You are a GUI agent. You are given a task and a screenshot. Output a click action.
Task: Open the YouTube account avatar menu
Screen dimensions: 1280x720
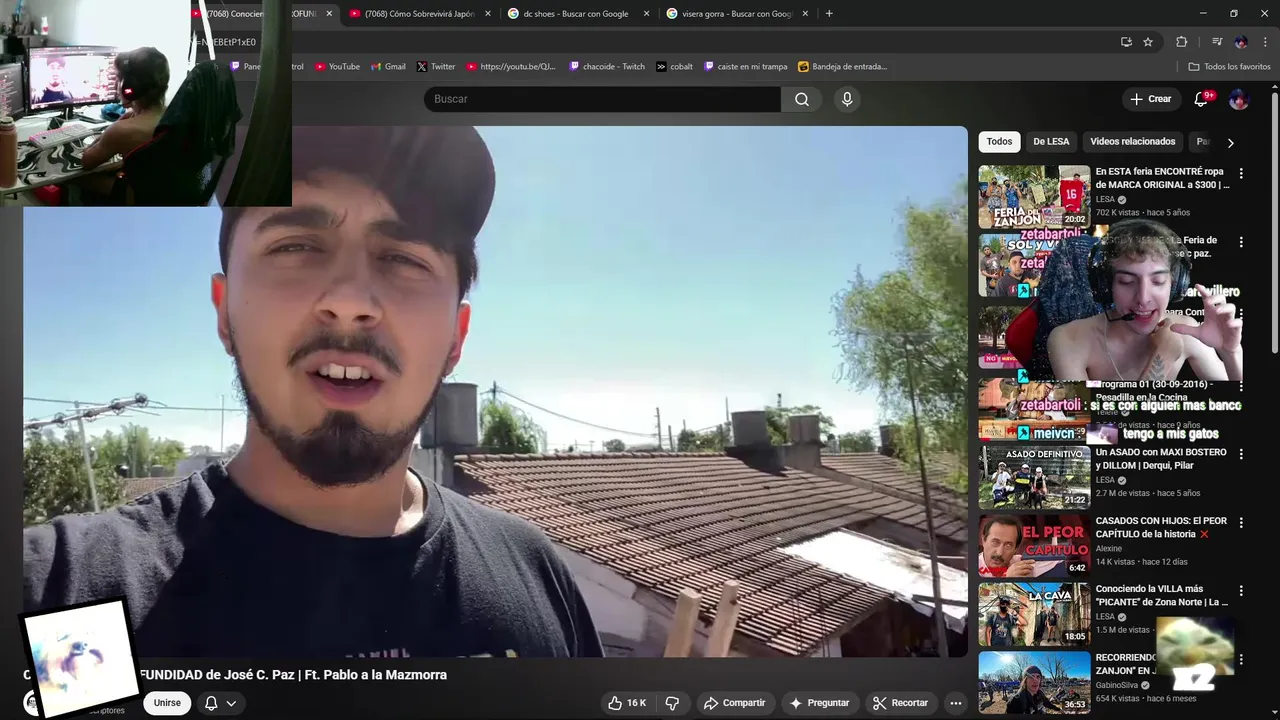coord(1238,99)
